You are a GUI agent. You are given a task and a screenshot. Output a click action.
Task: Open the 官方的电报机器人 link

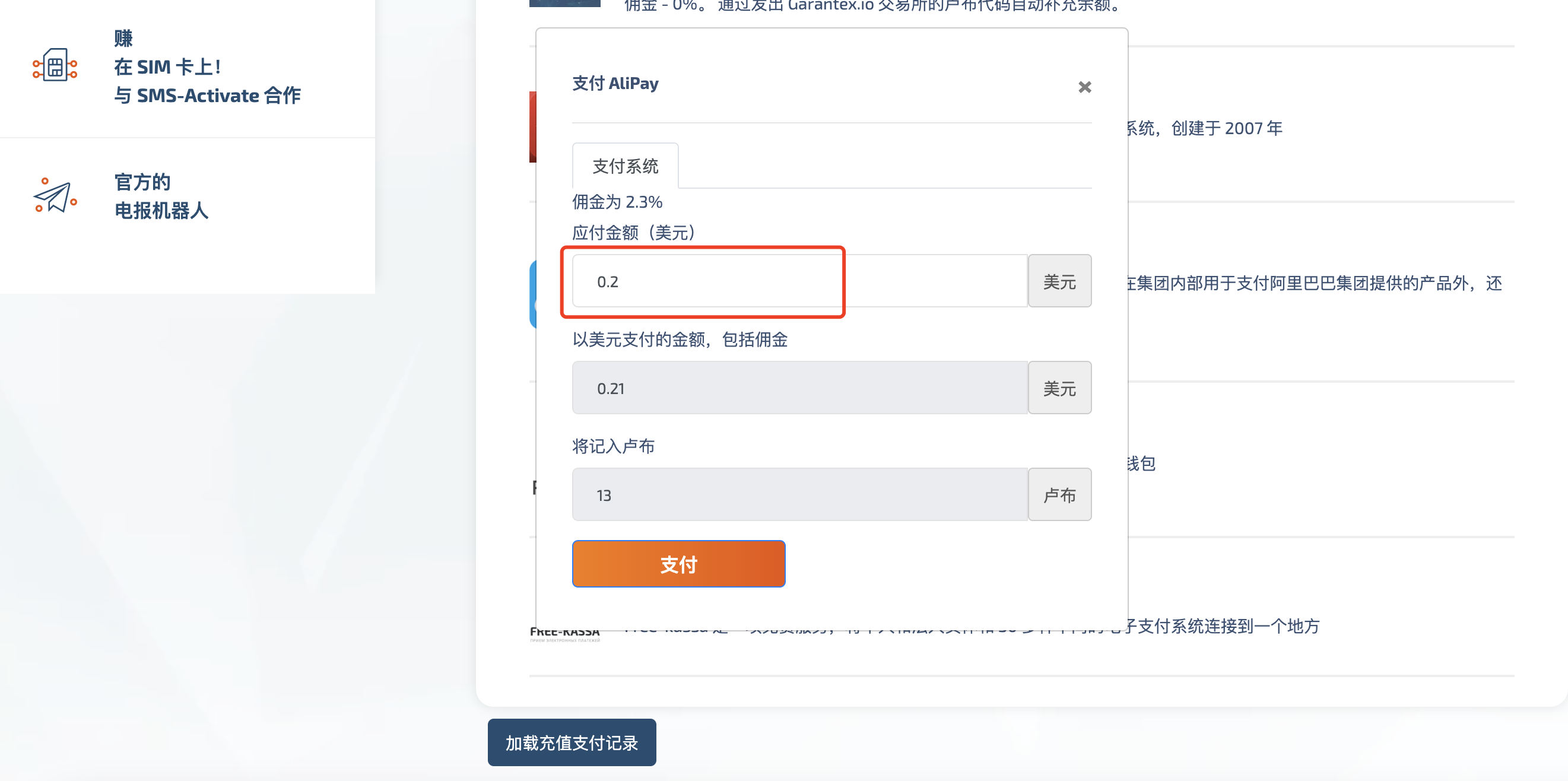click(161, 196)
